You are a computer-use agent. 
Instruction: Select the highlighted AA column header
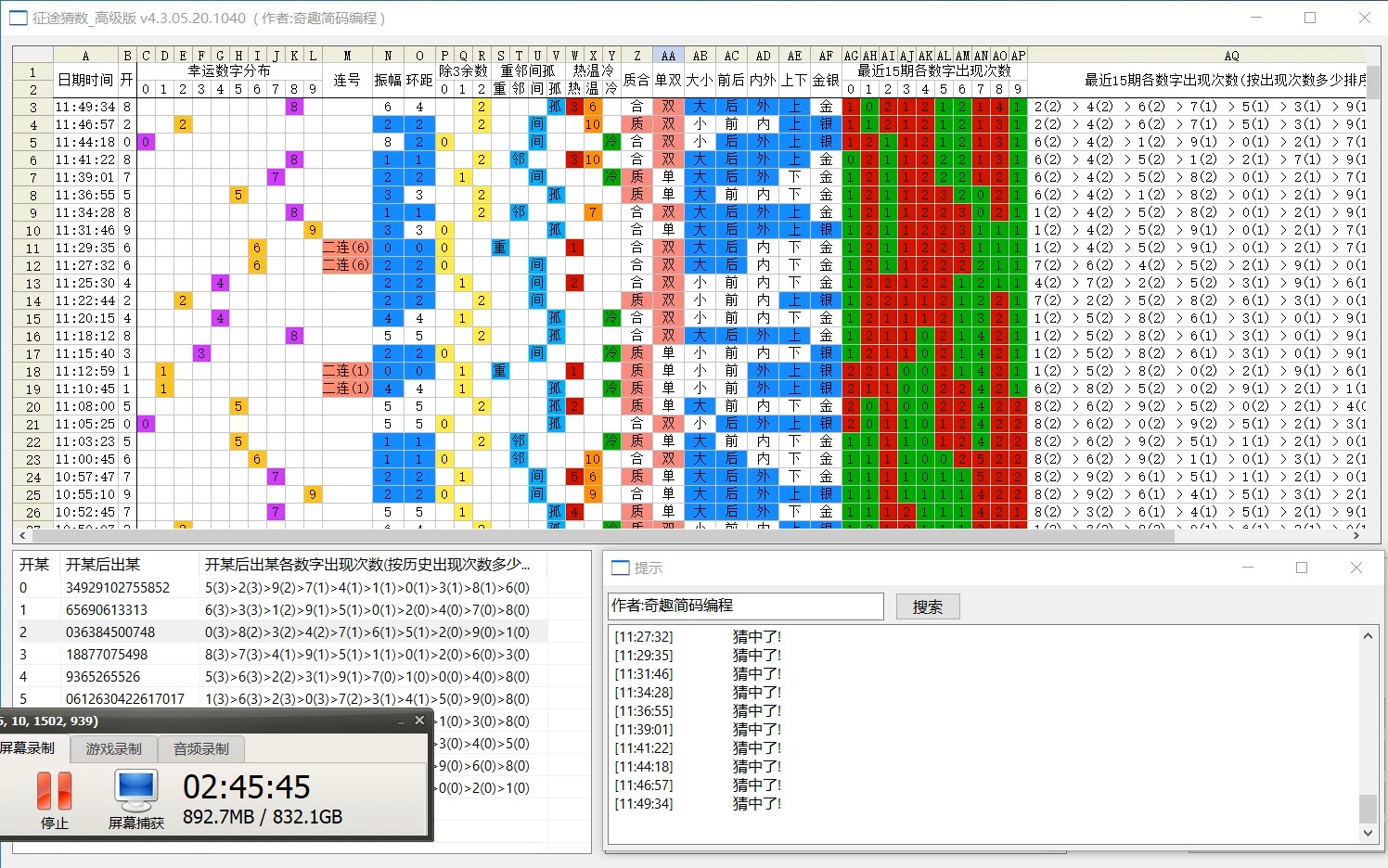tap(668, 56)
